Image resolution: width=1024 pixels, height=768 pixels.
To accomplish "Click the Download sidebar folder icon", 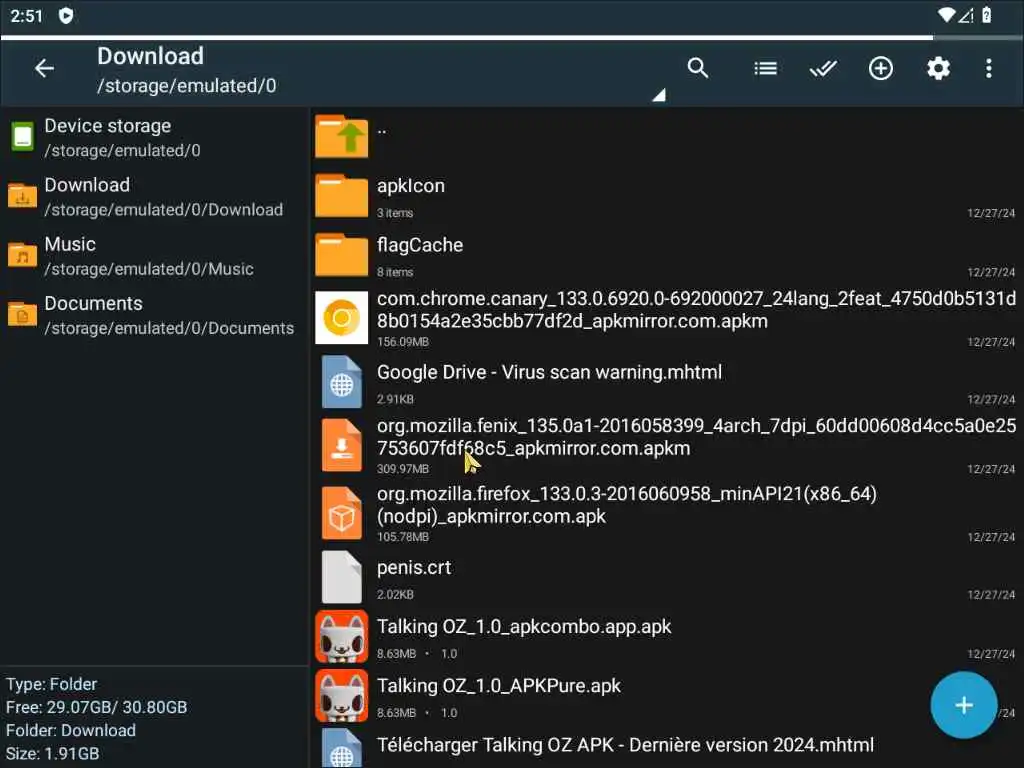I will point(22,195).
